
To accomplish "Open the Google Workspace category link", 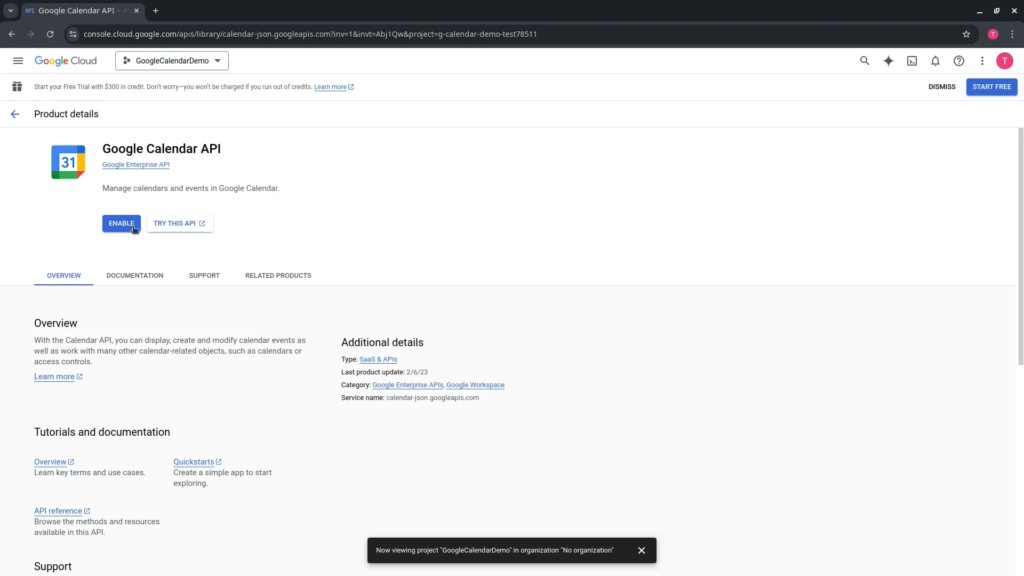I will [x=475, y=385].
